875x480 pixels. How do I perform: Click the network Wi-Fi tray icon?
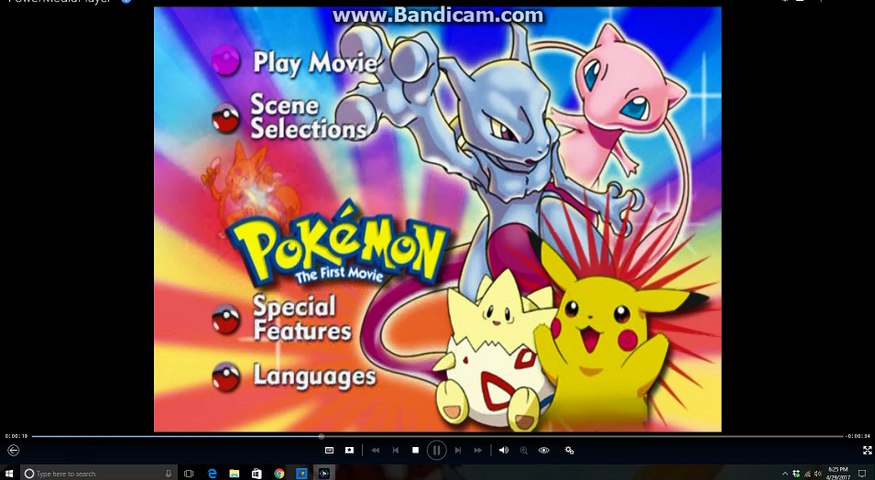[x=807, y=474]
